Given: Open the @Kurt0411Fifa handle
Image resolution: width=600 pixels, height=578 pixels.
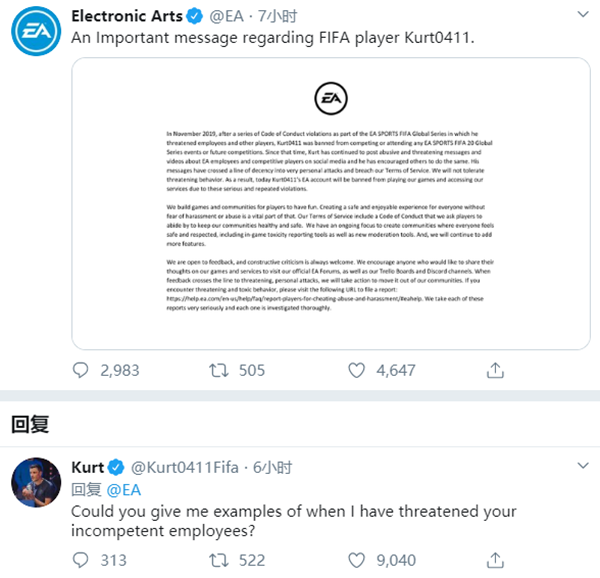Looking at the screenshot, I should point(186,467).
